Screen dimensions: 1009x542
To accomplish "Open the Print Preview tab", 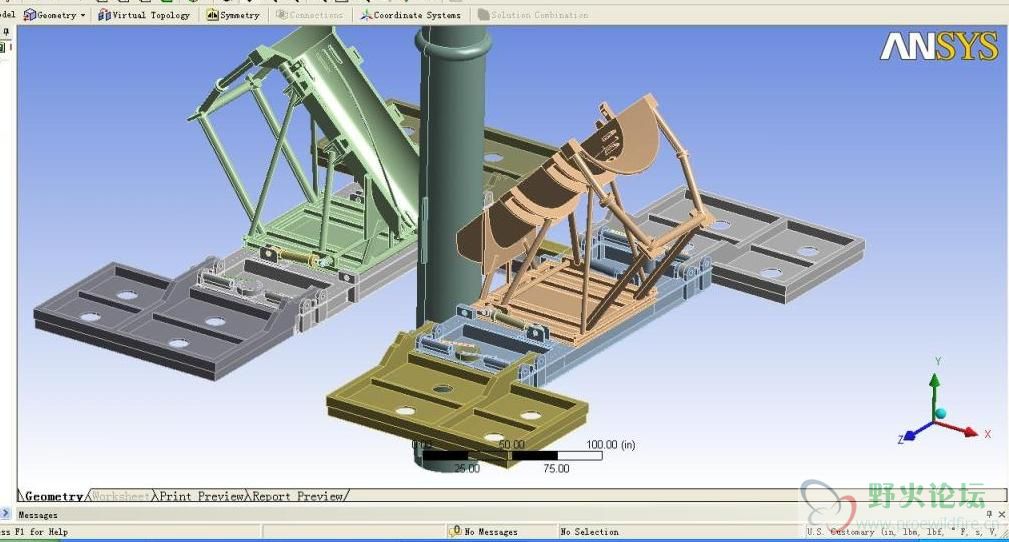I will tap(201, 496).
